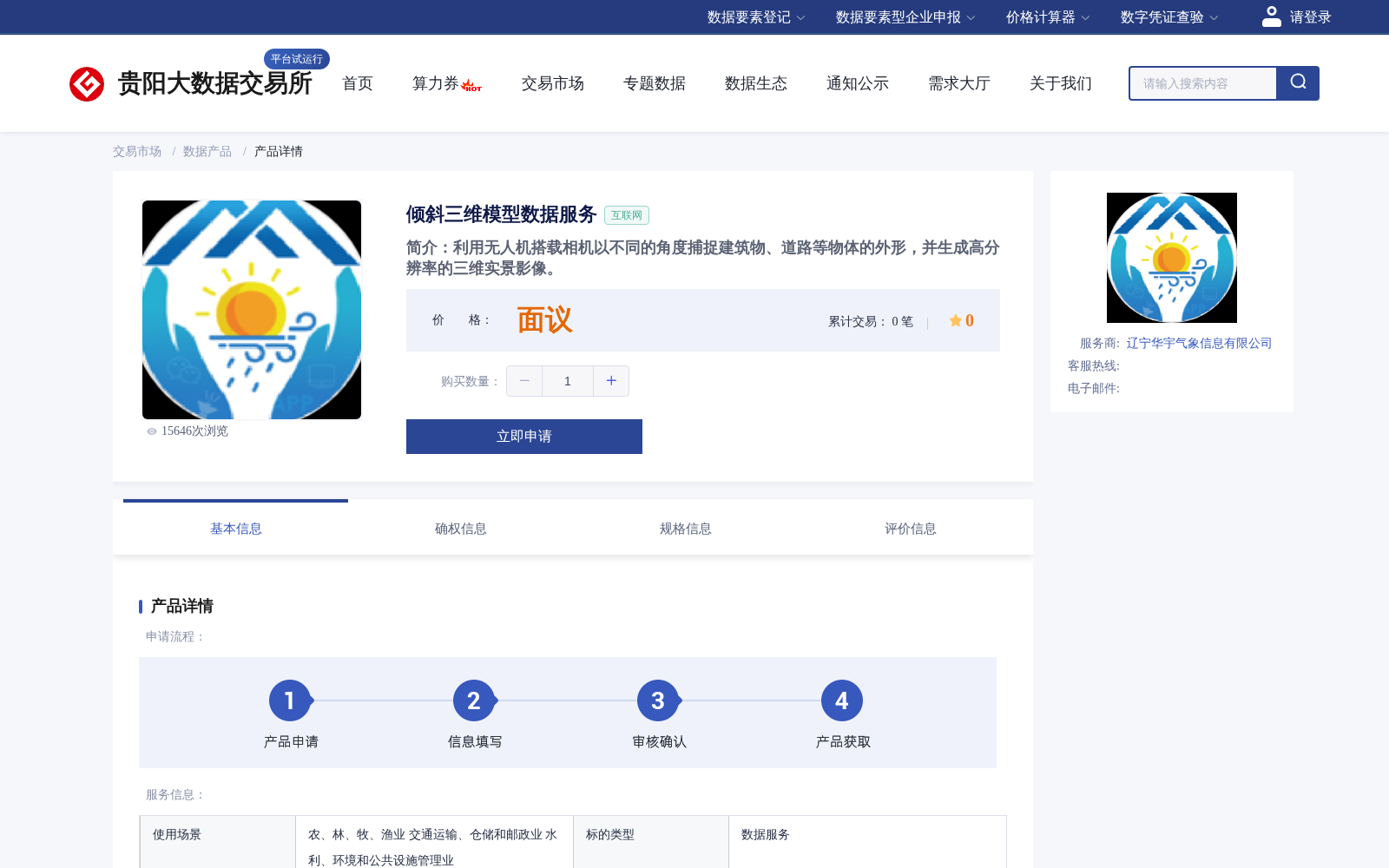Click the orange star rating icon
1389x868 pixels.
956,320
